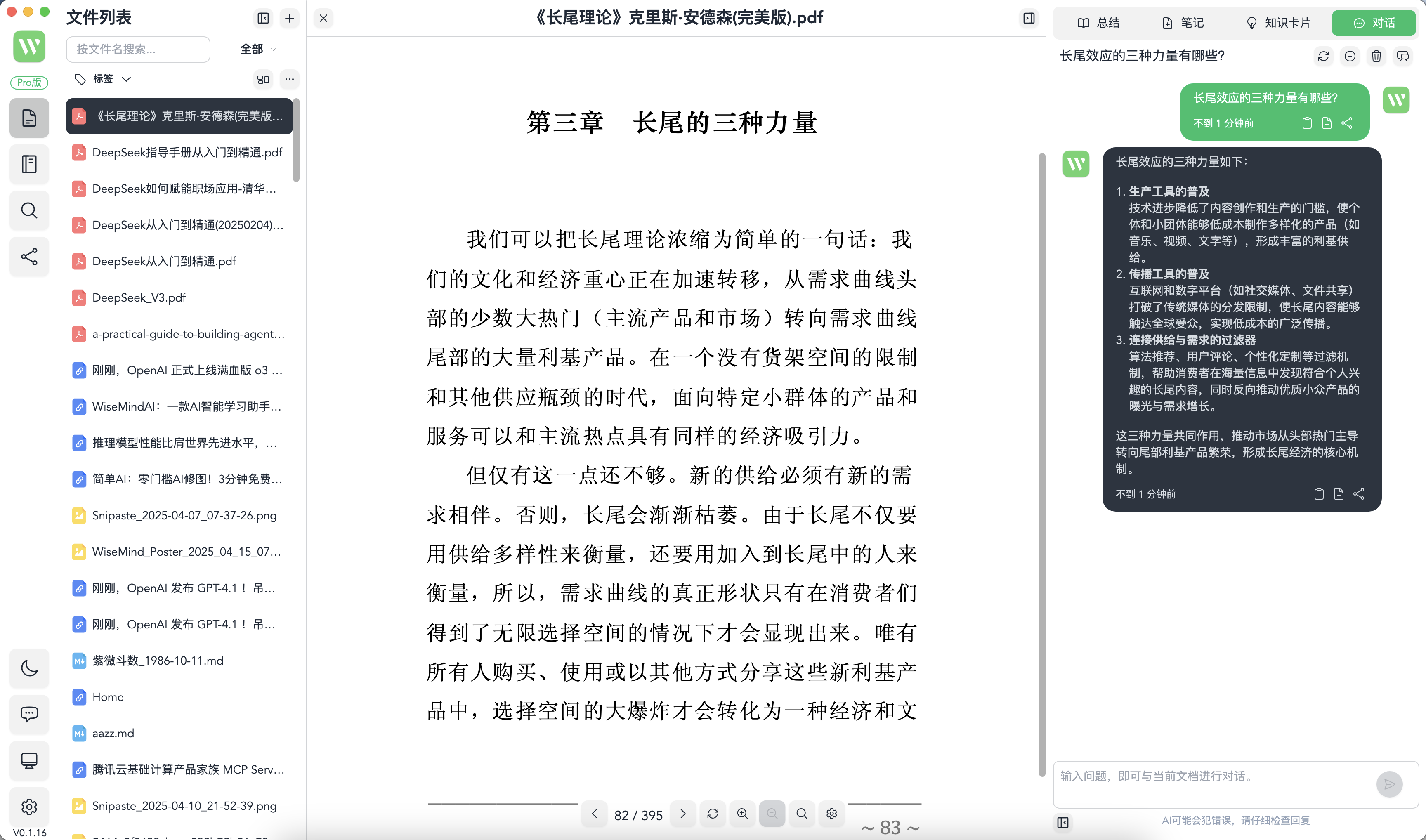Open the share icon in left sidebar

pyautogui.click(x=29, y=257)
